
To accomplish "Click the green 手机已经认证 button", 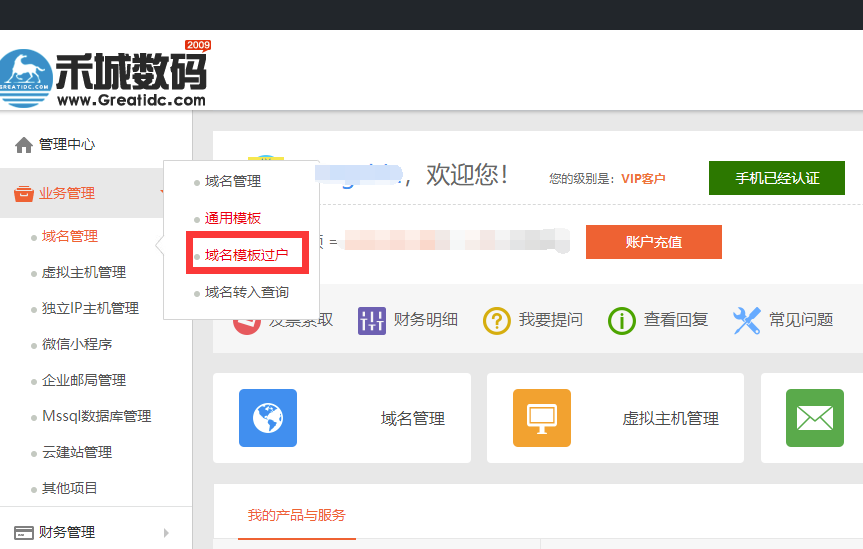I will tap(776, 178).
